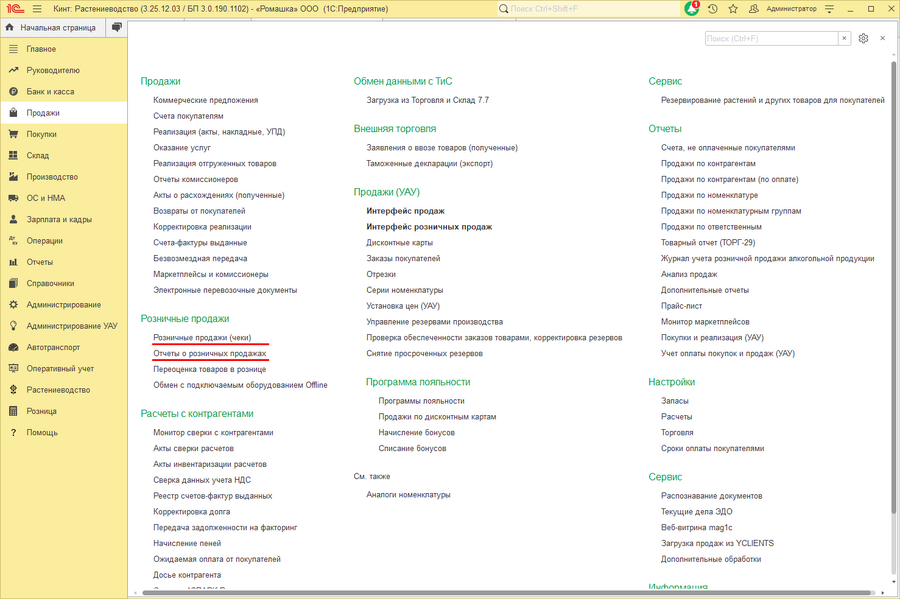Click the Начальная страница home icon
Viewport: 900px width, 599px height.
[x=10, y=28]
